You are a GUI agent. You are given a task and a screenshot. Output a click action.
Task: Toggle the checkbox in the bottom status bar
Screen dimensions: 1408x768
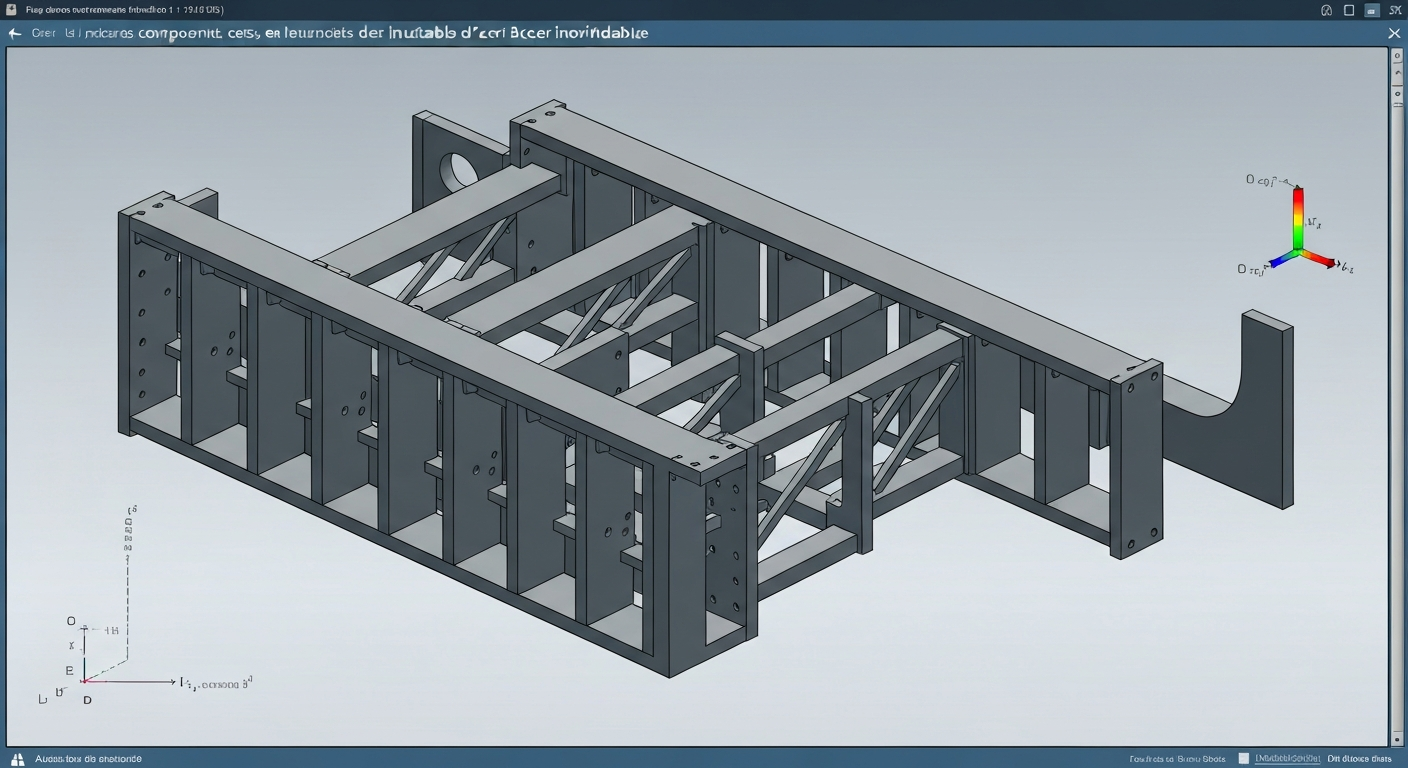pyautogui.click(x=1243, y=758)
